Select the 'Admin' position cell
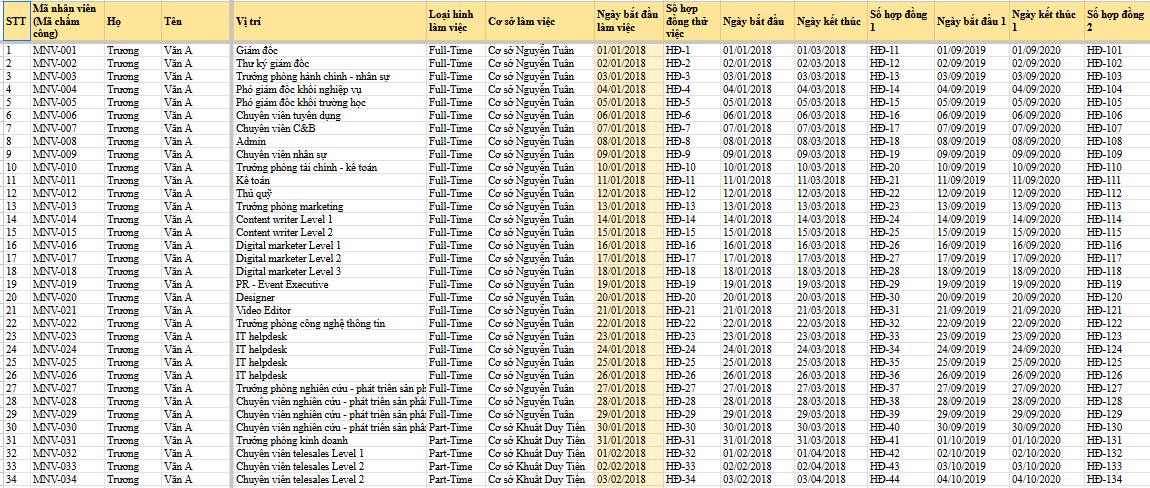 tap(330, 141)
